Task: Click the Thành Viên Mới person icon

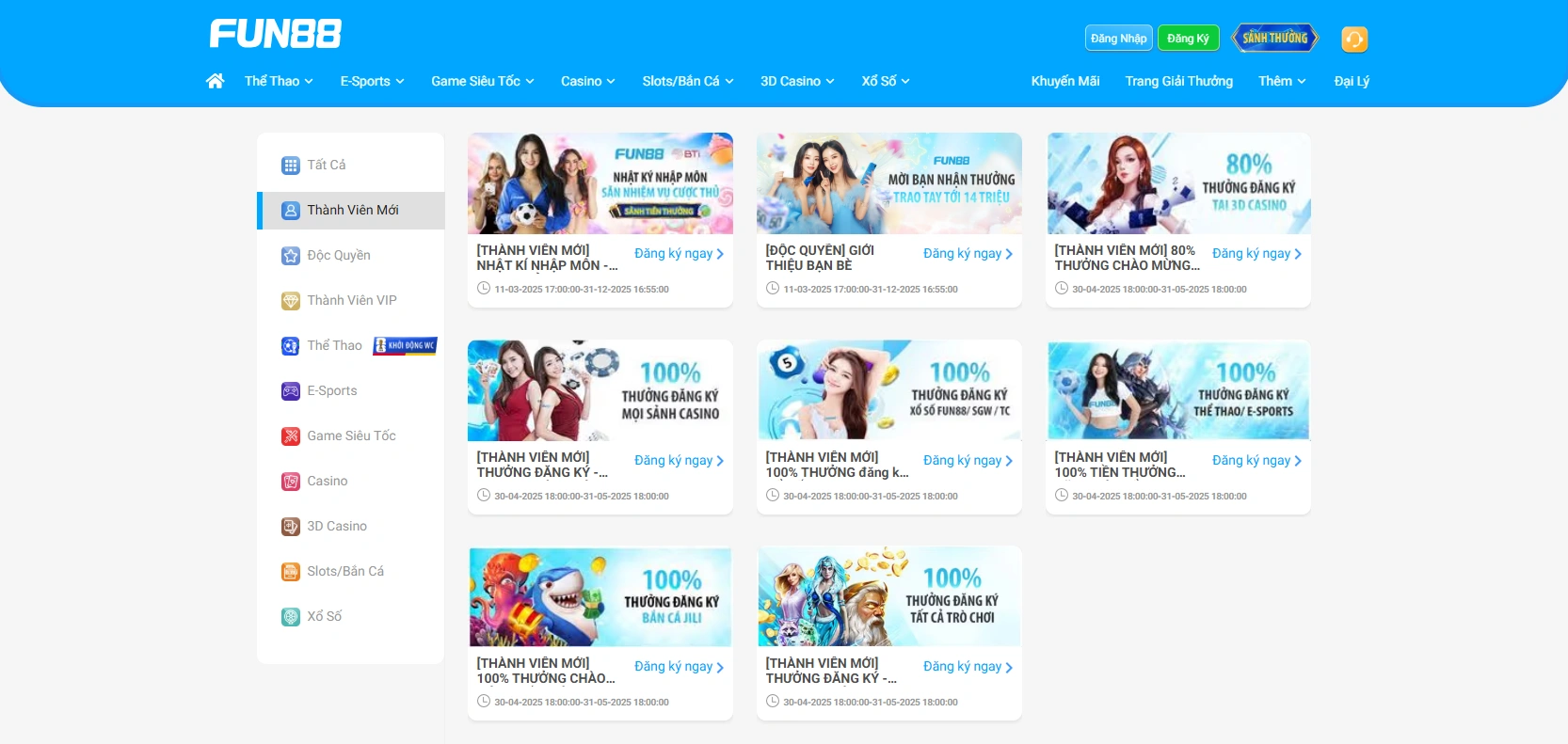Action: click(291, 211)
